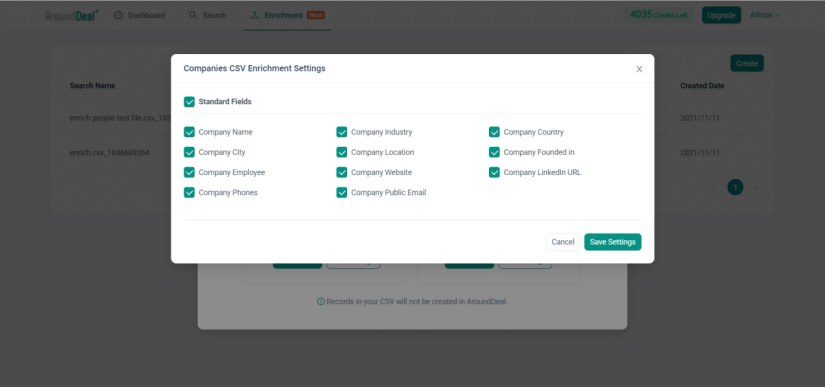This screenshot has width=825, height=387.
Task: Uncheck the Company Name field
Action: click(x=189, y=132)
